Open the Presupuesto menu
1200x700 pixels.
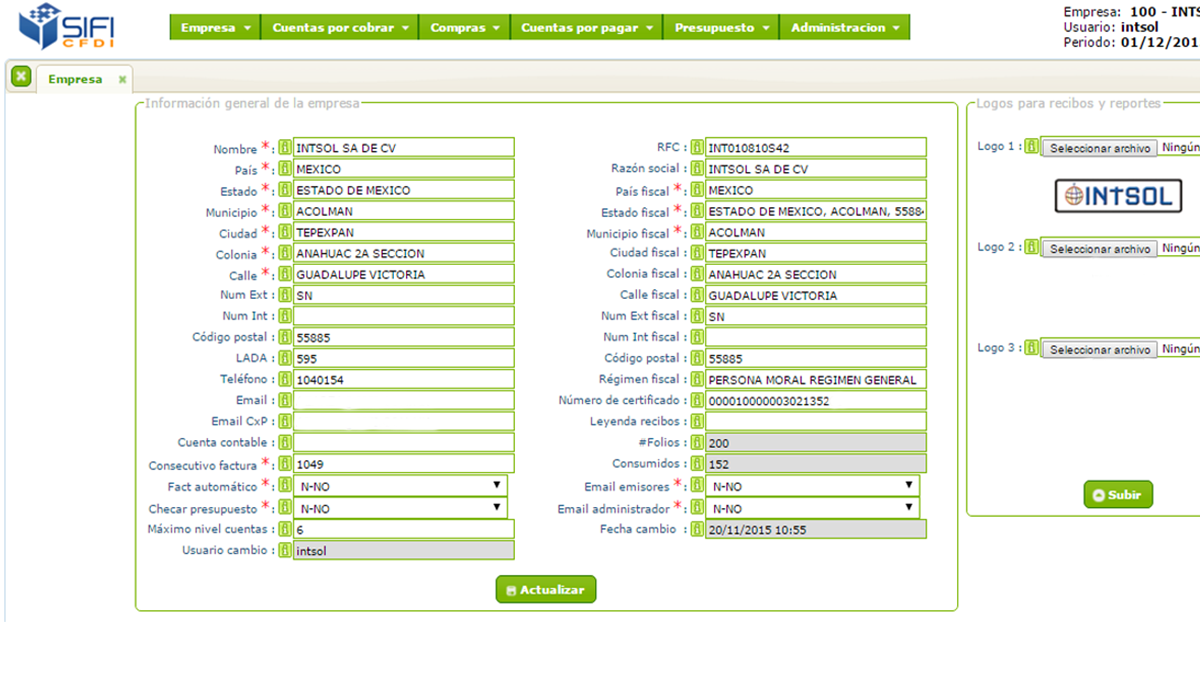click(721, 28)
